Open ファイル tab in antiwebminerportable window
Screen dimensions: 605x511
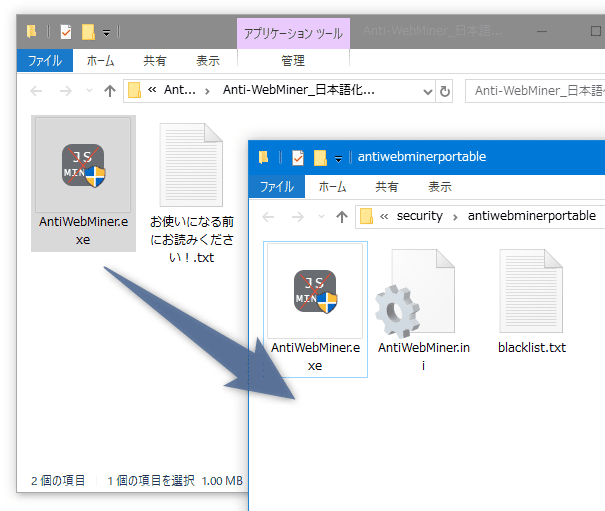[277, 187]
